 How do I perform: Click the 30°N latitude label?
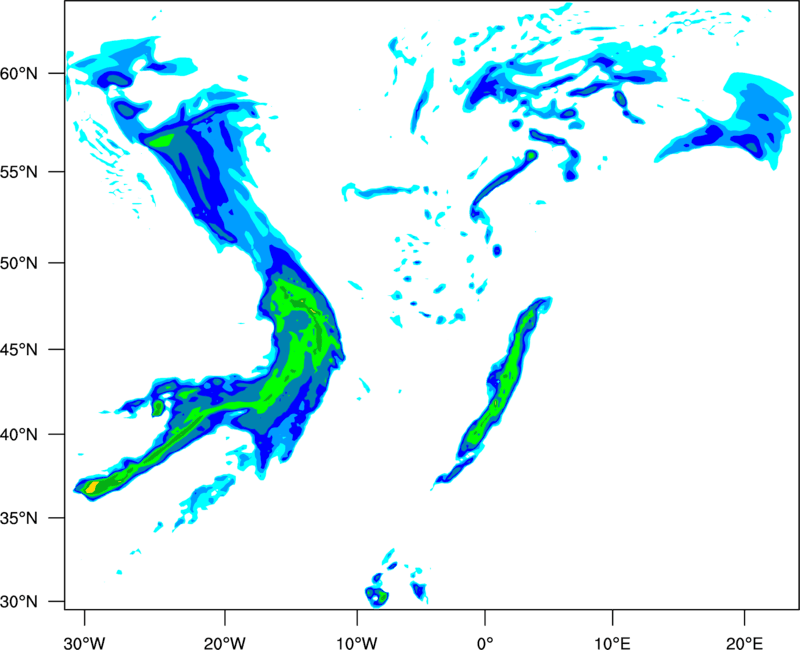[19, 602]
